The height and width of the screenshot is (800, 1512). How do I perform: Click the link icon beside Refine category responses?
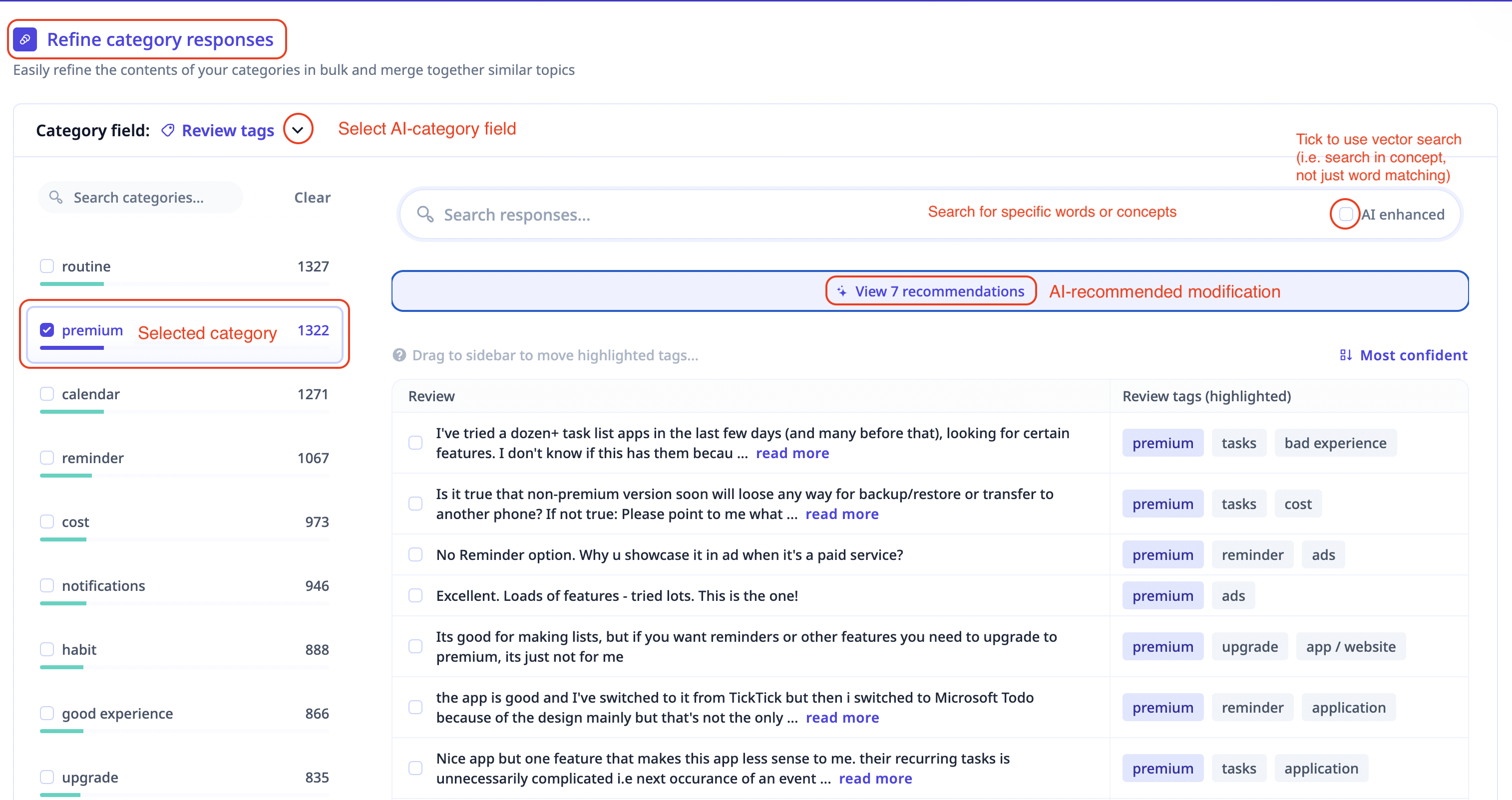(24, 39)
